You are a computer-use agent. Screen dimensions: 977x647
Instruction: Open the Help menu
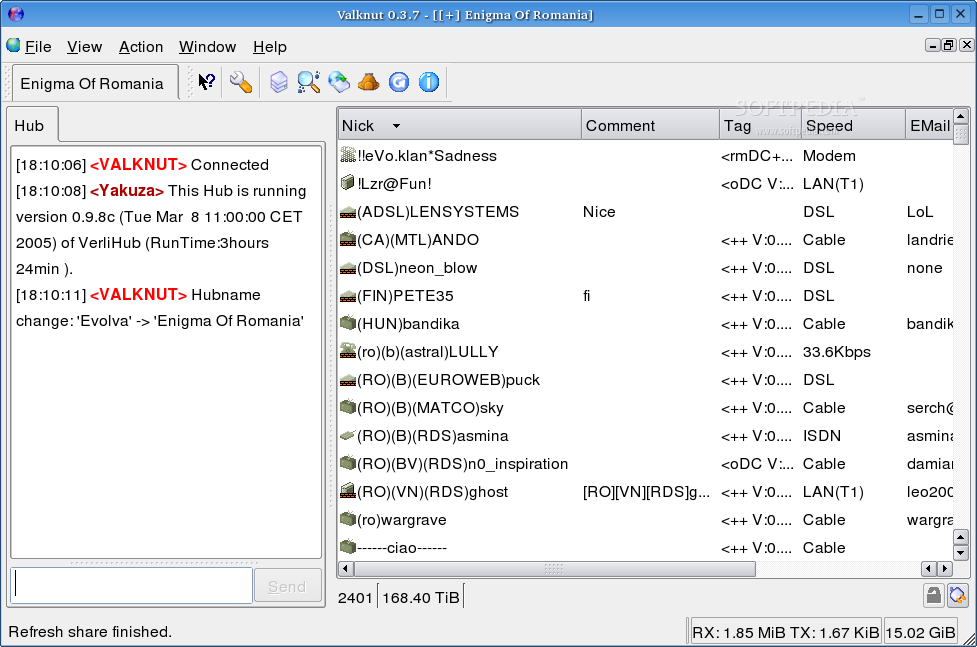pyautogui.click(x=270, y=47)
